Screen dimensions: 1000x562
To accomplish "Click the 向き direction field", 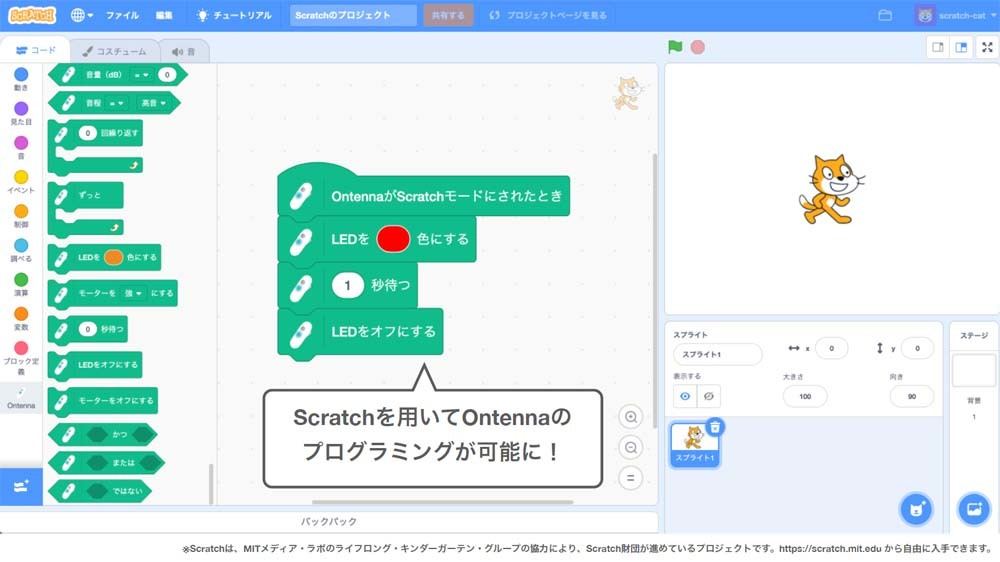I will coord(912,396).
